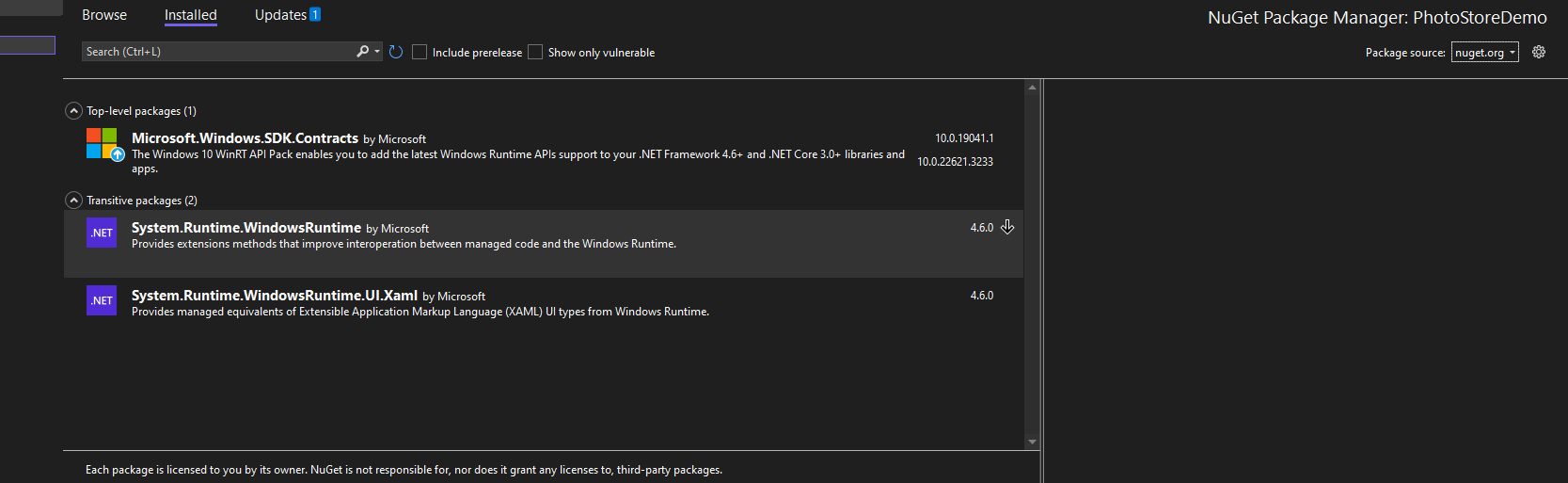This screenshot has height=483, width=1568.
Task: Click the WindowsRuntime.UI.Xaml description text
Action: pyautogui.click(x=420, y=312)
